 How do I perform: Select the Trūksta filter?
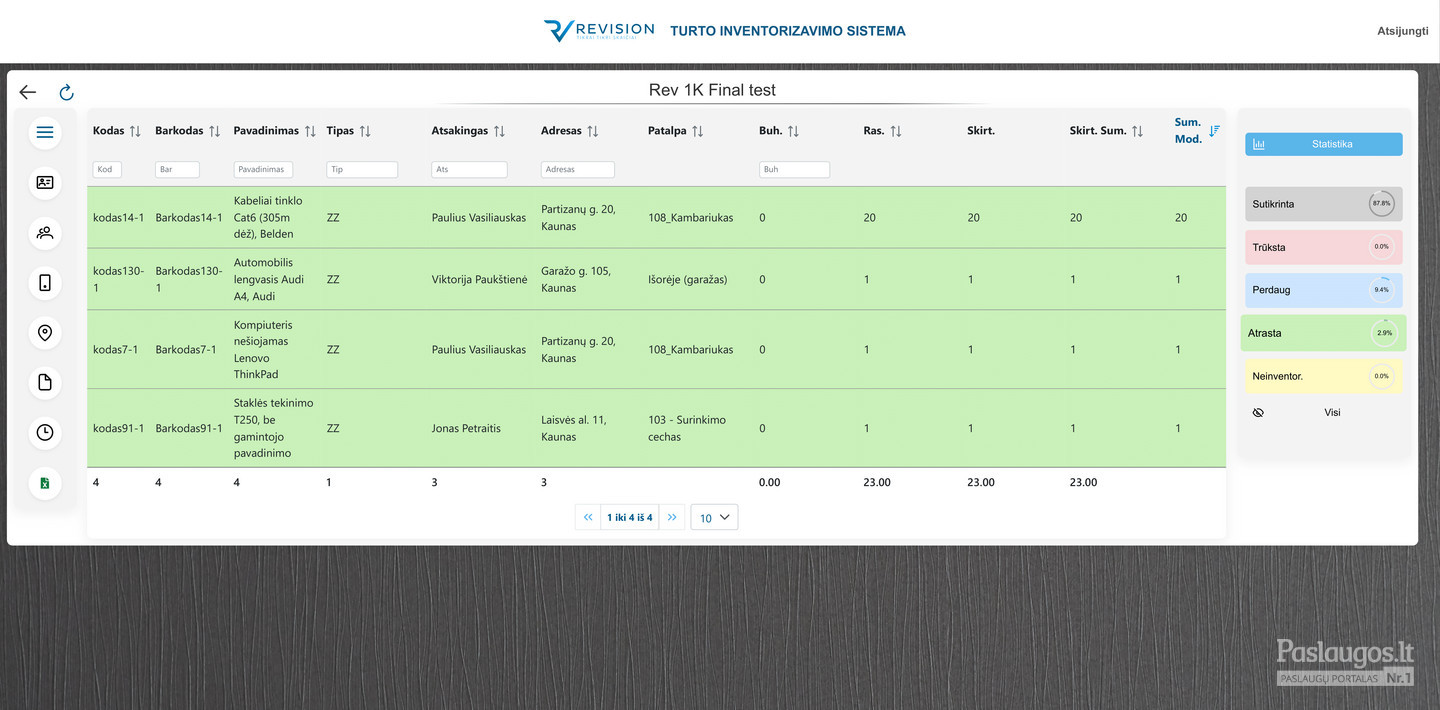coord(1324,247)
